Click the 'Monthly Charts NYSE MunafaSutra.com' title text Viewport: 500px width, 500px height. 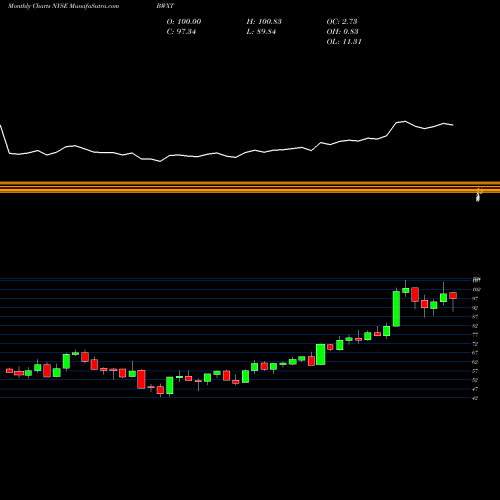click(63, 6)
